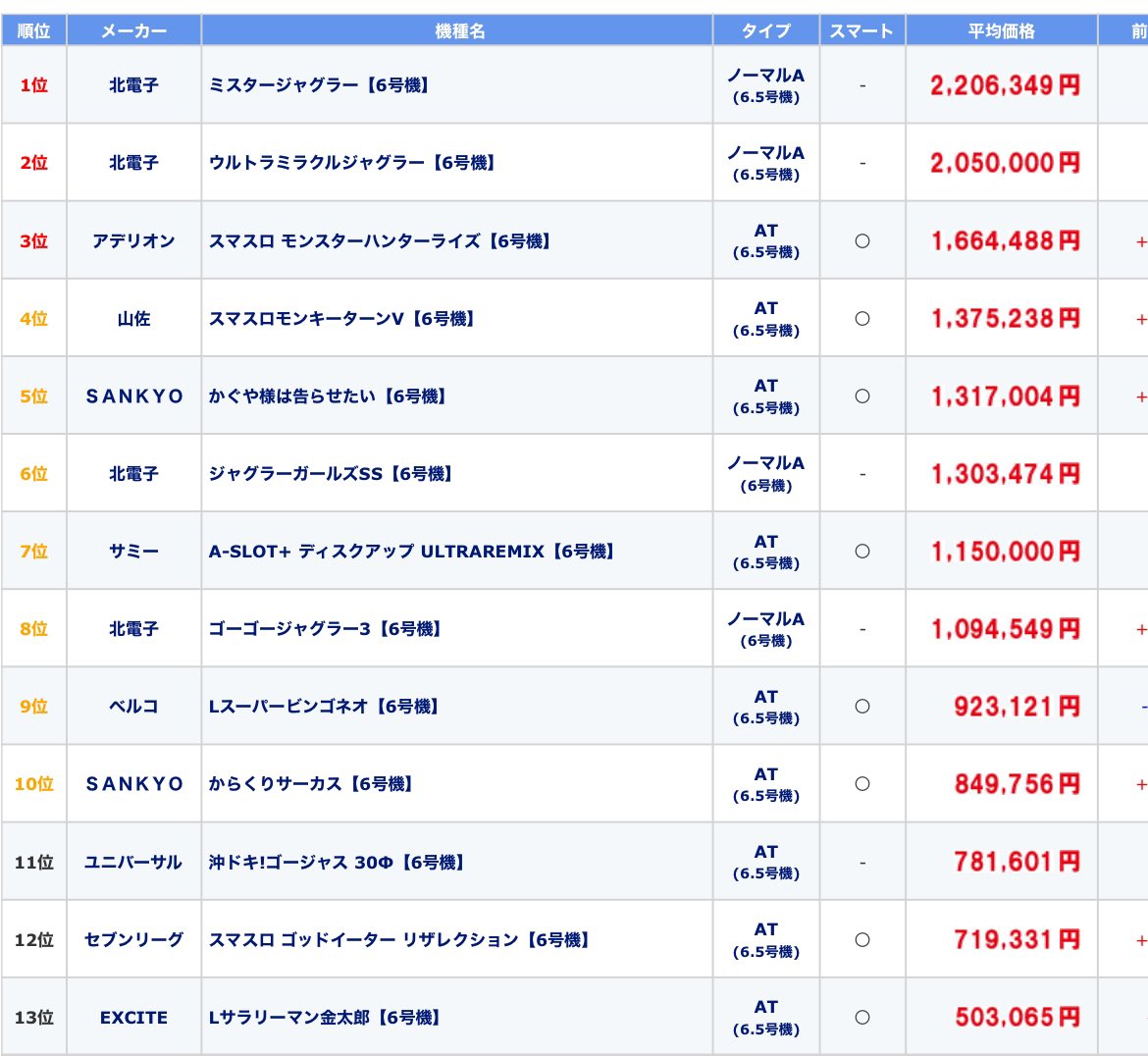
Task: Select price 2,050,000円
Action: coord(1005,163)
